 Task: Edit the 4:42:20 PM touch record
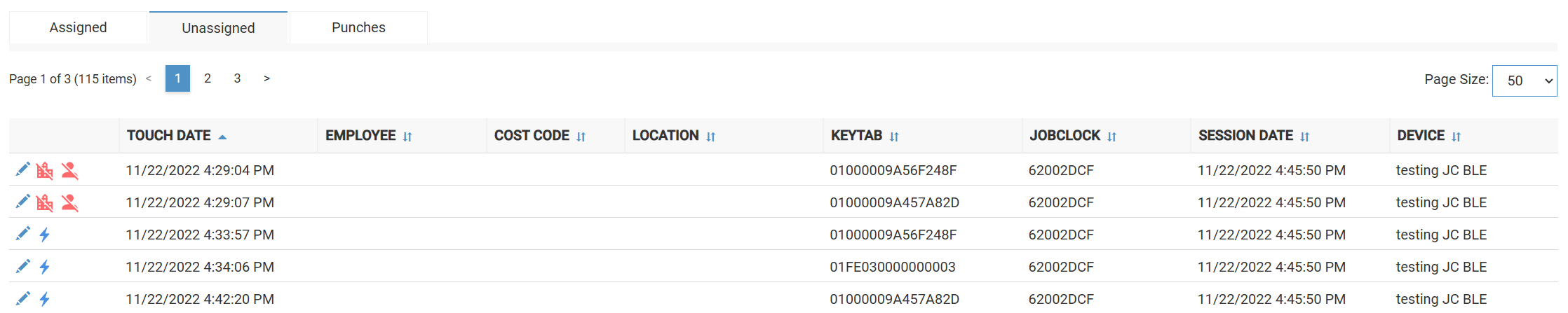(x=23, y=298)
